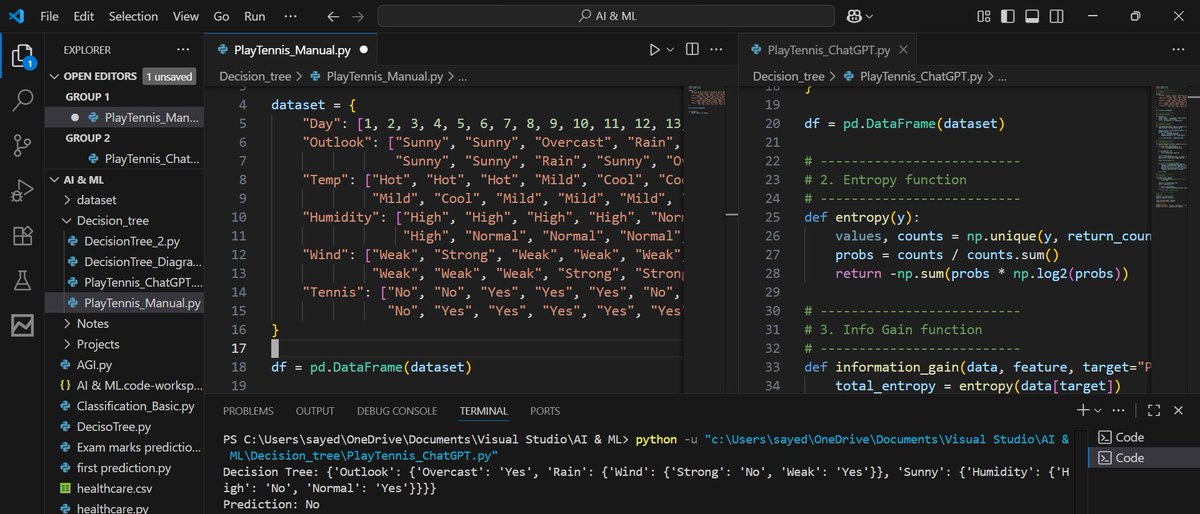Close the terminal panel
The height and width of the screenshot is (514, 1200).
[x=1180, y=410]
